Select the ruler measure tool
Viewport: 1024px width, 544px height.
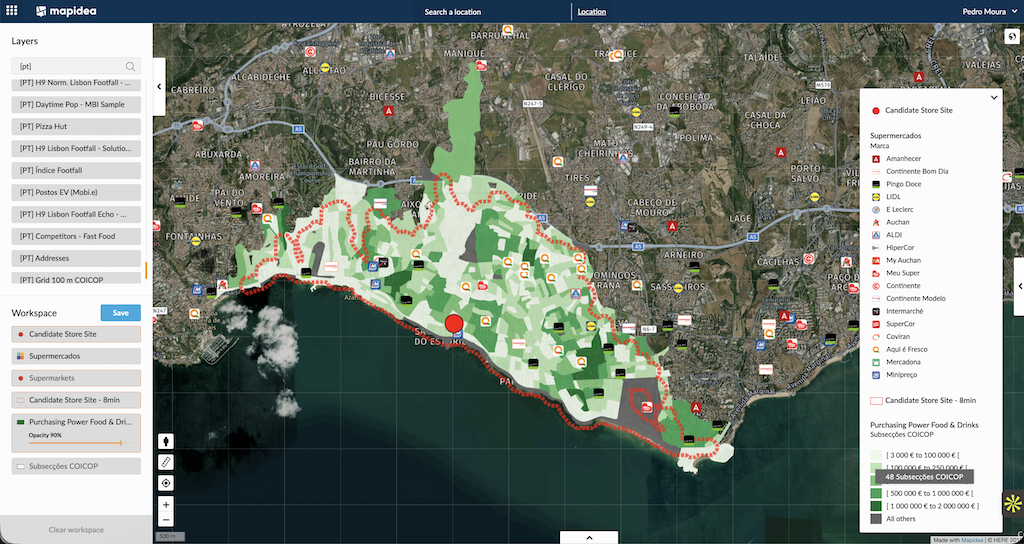point(166,462)
